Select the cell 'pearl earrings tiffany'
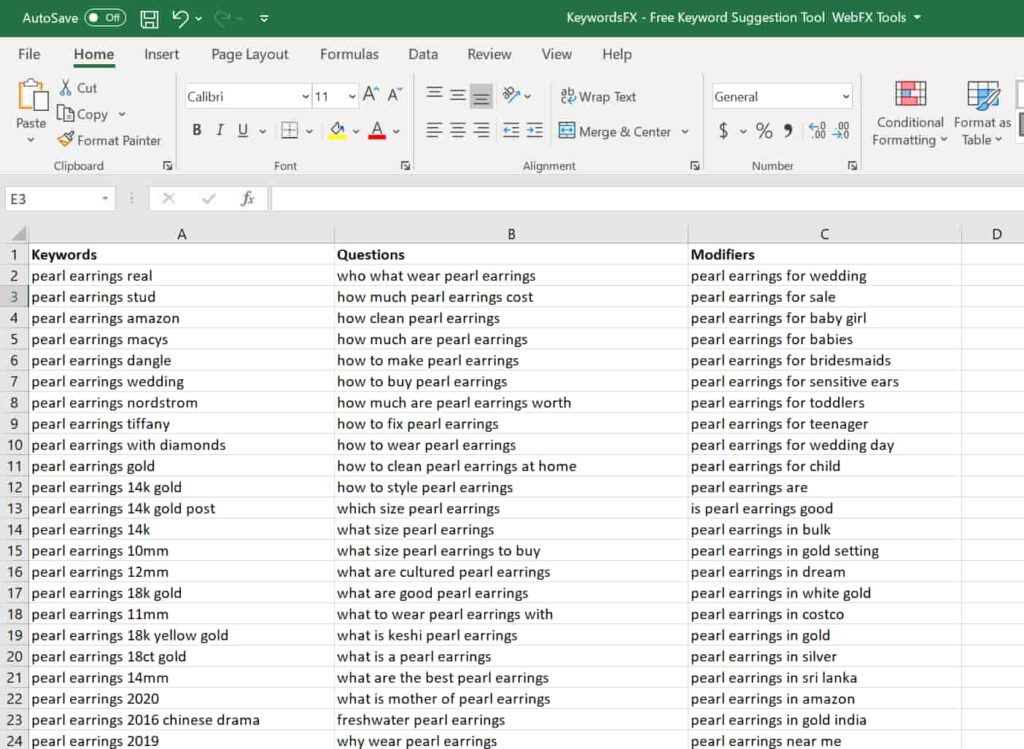The image size is (1024, 749). 182,424
